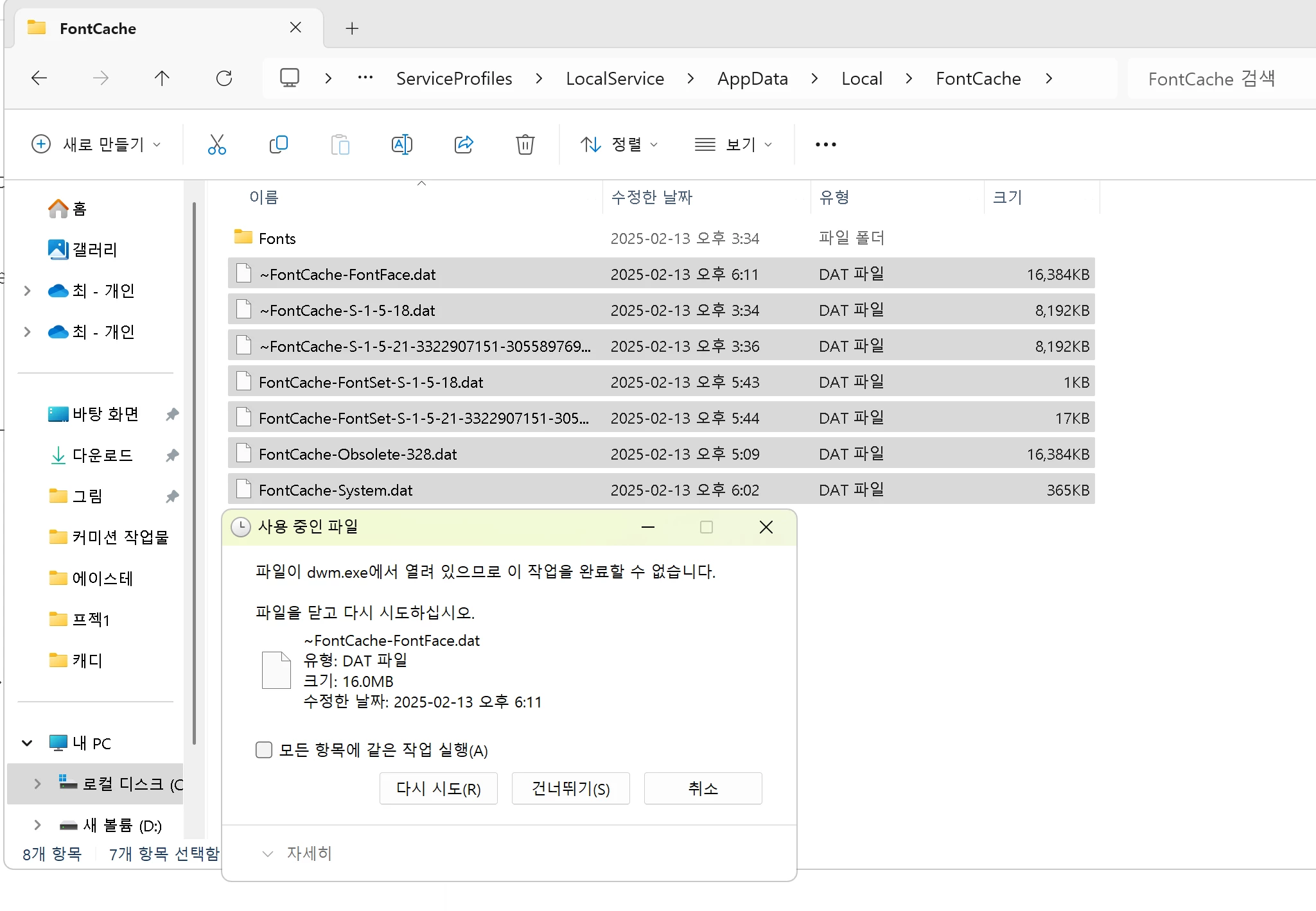Open the Sort (정렬) dropdown
Image resolution: width=1316 pixels, height=911 pixels.
(619, 144)
